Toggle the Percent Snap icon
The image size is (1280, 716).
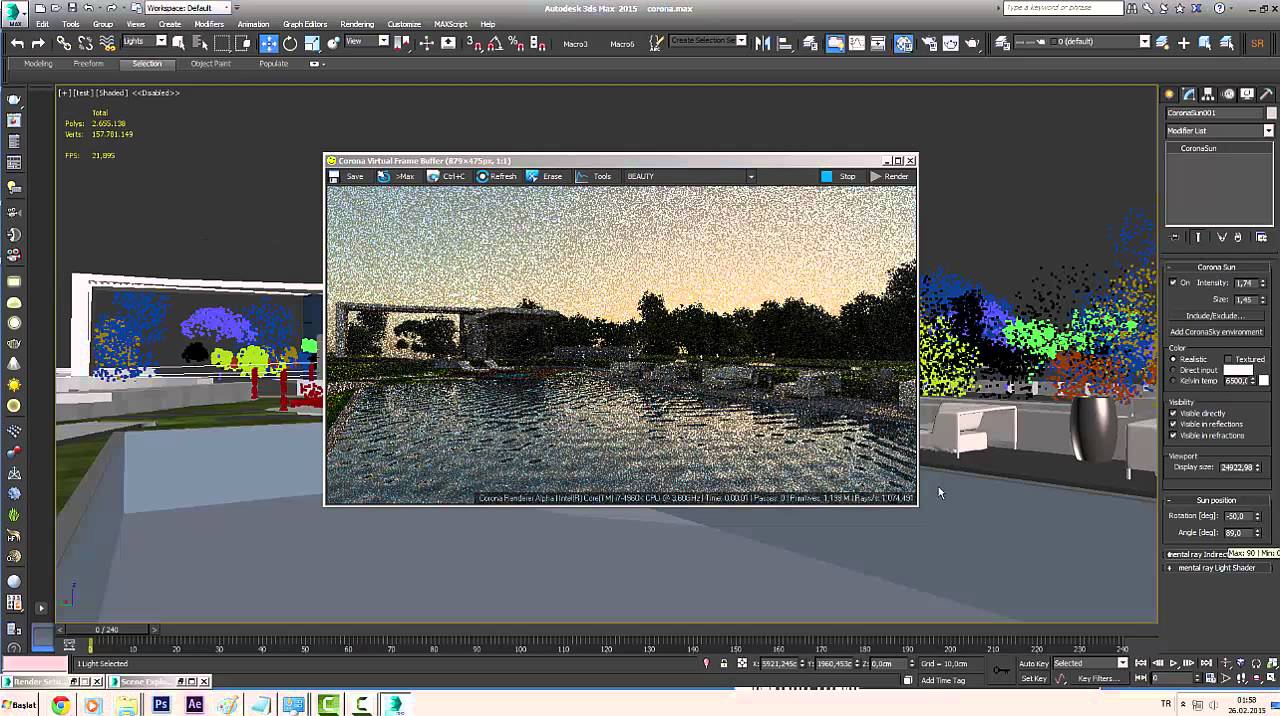click(x=516, y=43)
